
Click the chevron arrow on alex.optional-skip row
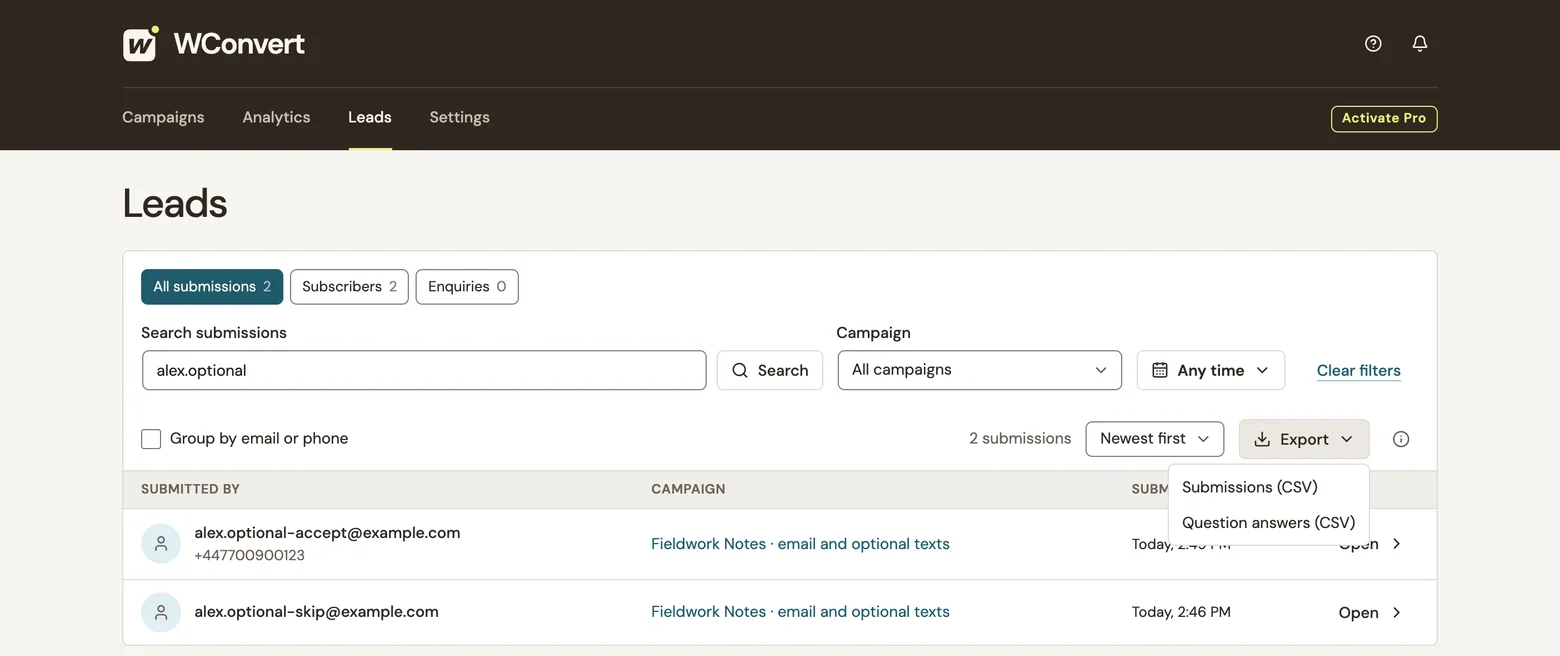1397,612
